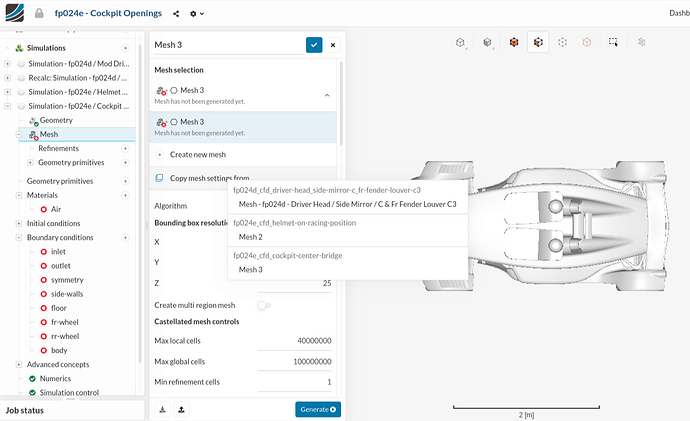Open the Numerics tree item

pos(55,379)
